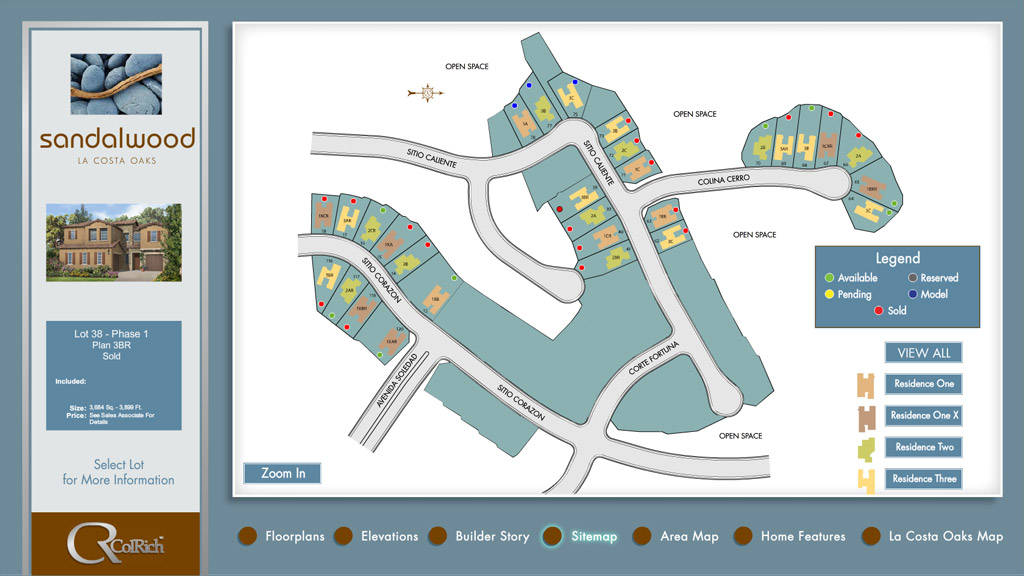
Task: Filter by Residence One button
Action: [x=923, y=383]
